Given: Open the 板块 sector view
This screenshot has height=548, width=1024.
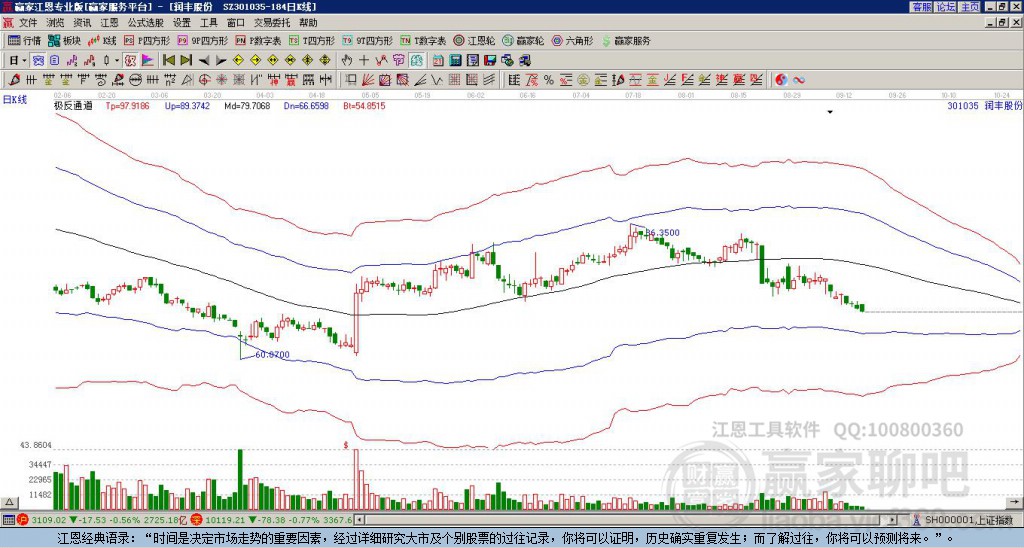Looking at the screenshot, I should point(64,40).
